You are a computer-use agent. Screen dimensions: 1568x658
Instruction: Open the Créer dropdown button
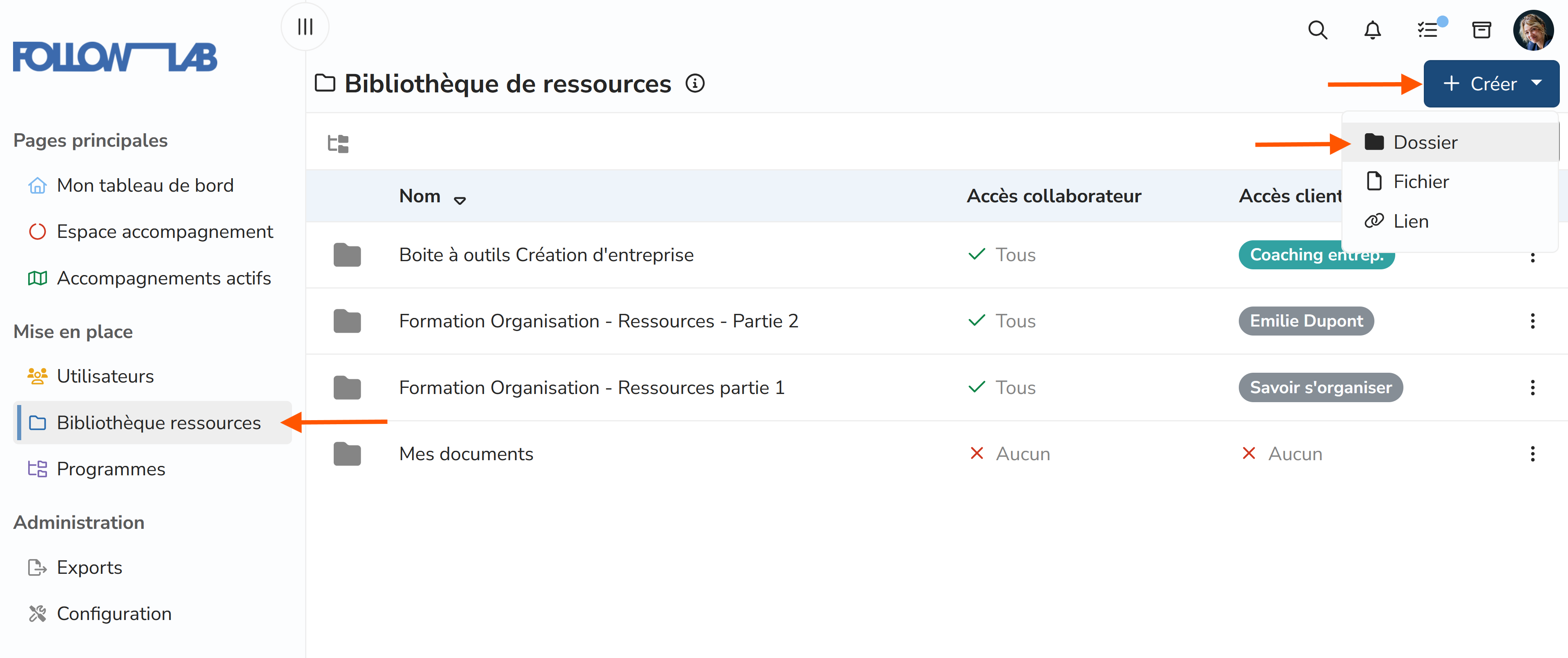pos(1491,83)
